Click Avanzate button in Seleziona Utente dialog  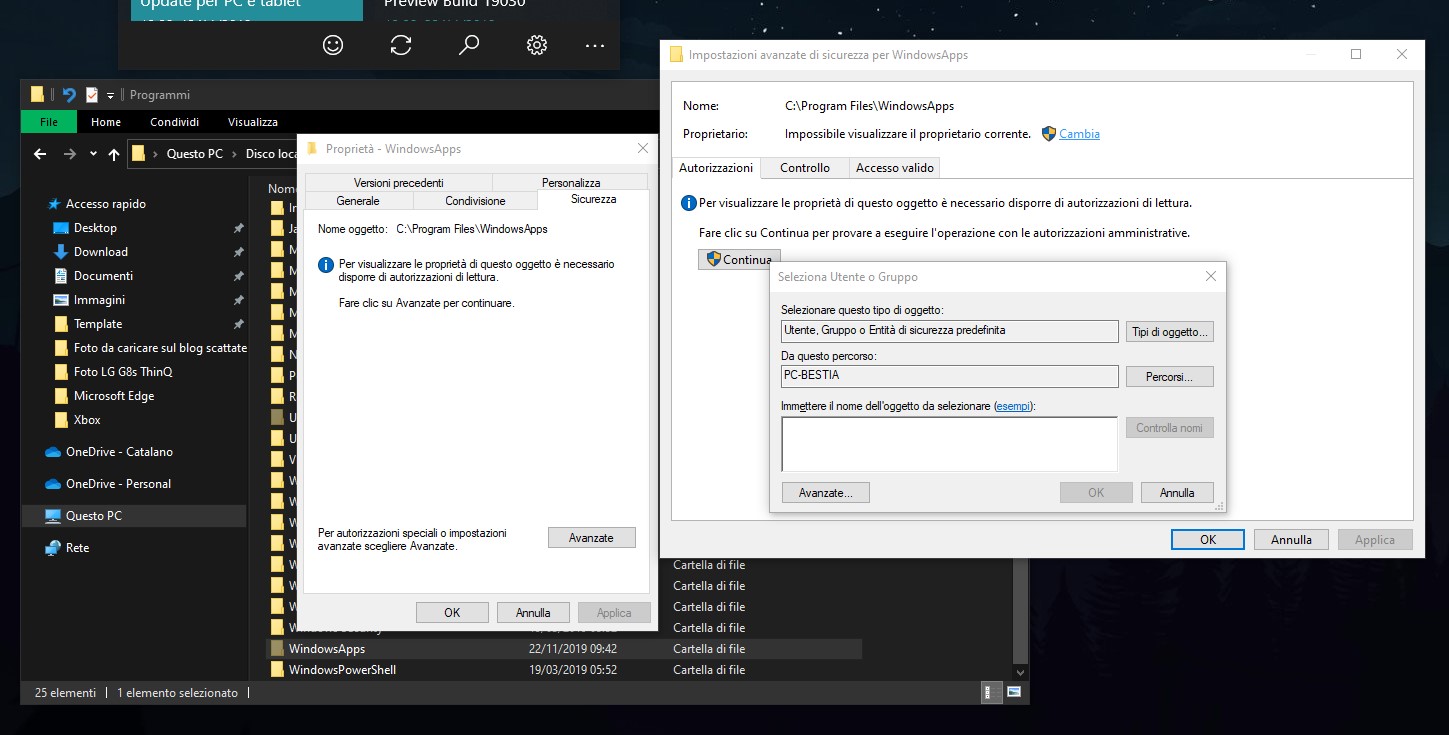826,493
